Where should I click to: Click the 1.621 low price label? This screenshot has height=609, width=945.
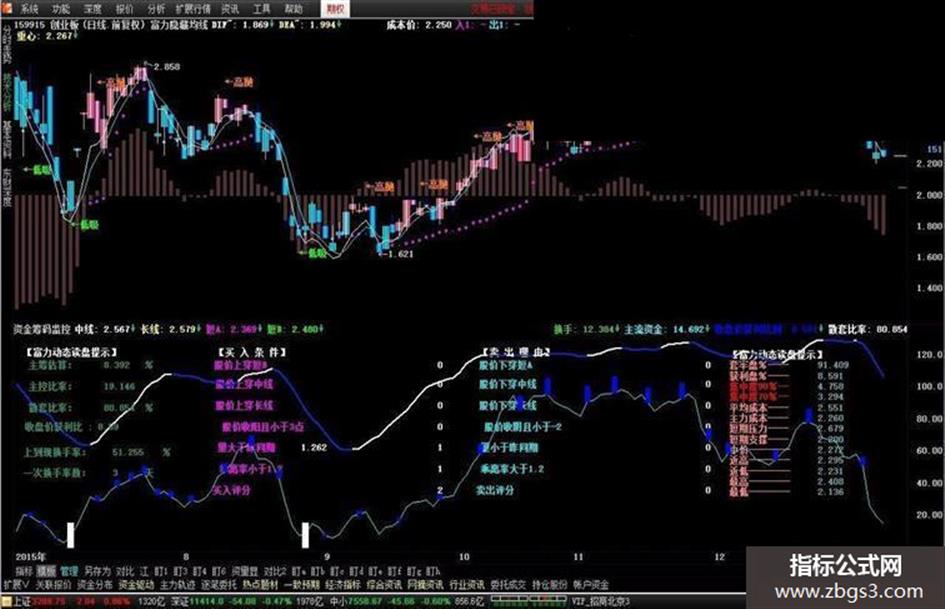400,254
